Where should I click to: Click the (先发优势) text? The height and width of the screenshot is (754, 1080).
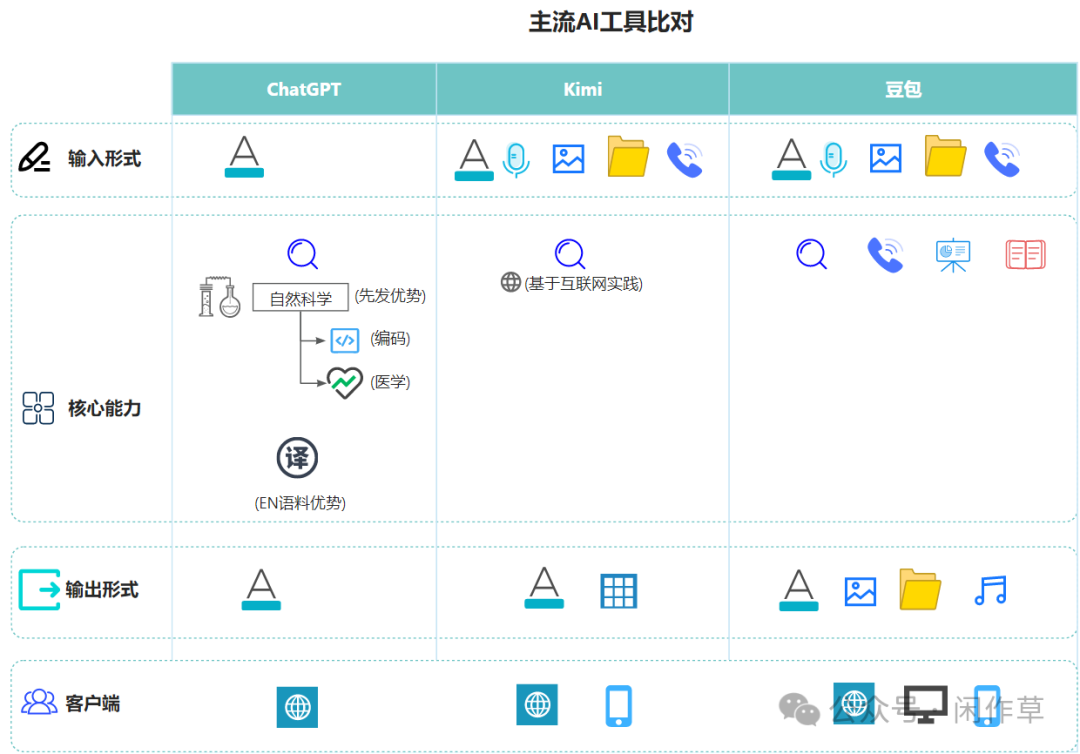click(x=391, y=295)
